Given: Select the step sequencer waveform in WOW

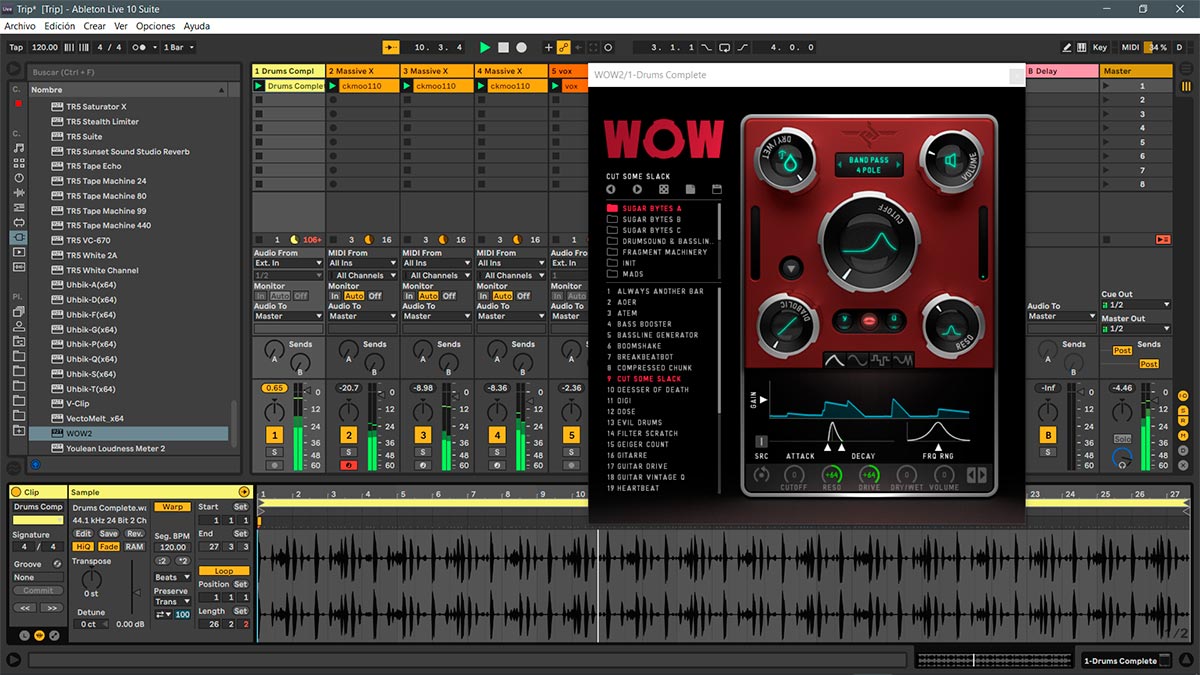Looking at the screenshot, I should (880, 360).
